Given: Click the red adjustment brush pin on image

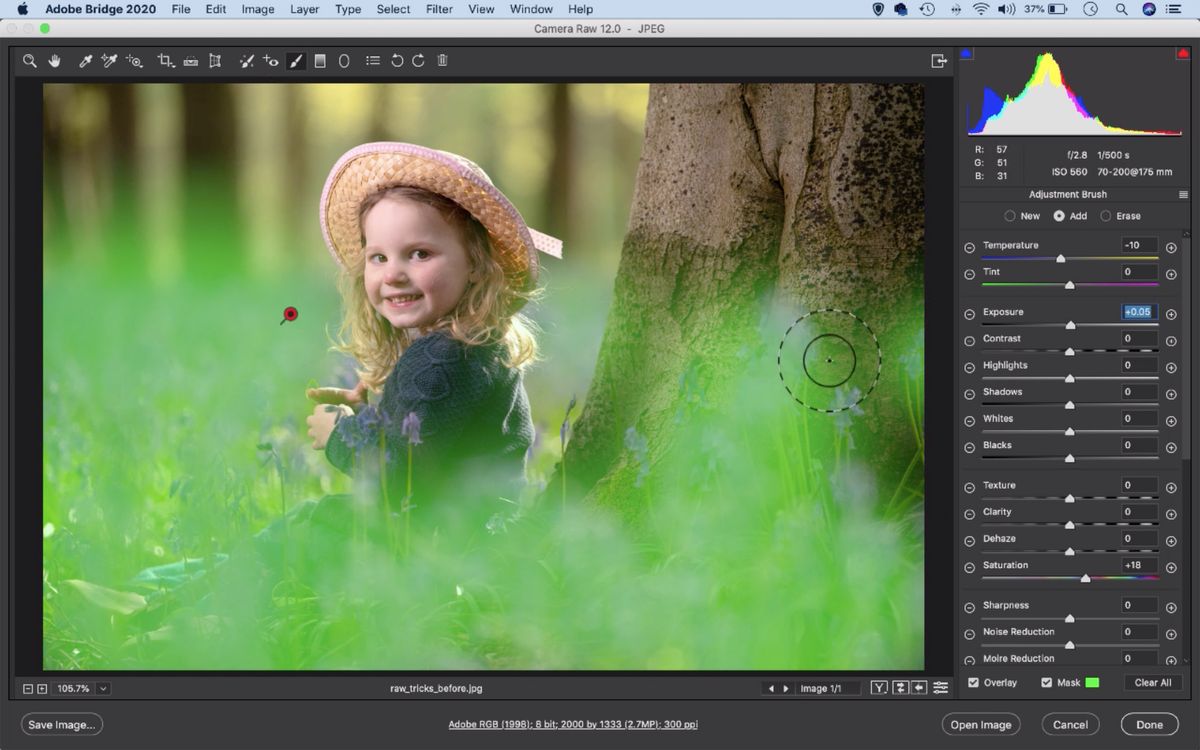Looking at the screenshot, I should pos(291,314).
